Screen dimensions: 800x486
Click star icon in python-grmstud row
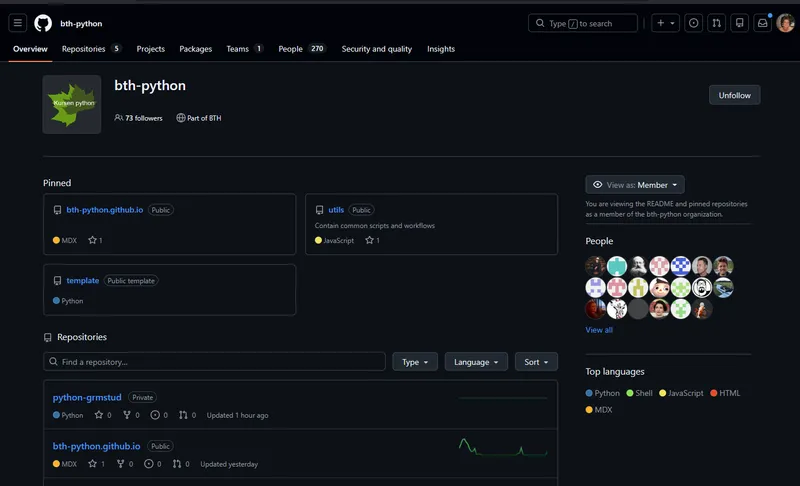(98, 415)
